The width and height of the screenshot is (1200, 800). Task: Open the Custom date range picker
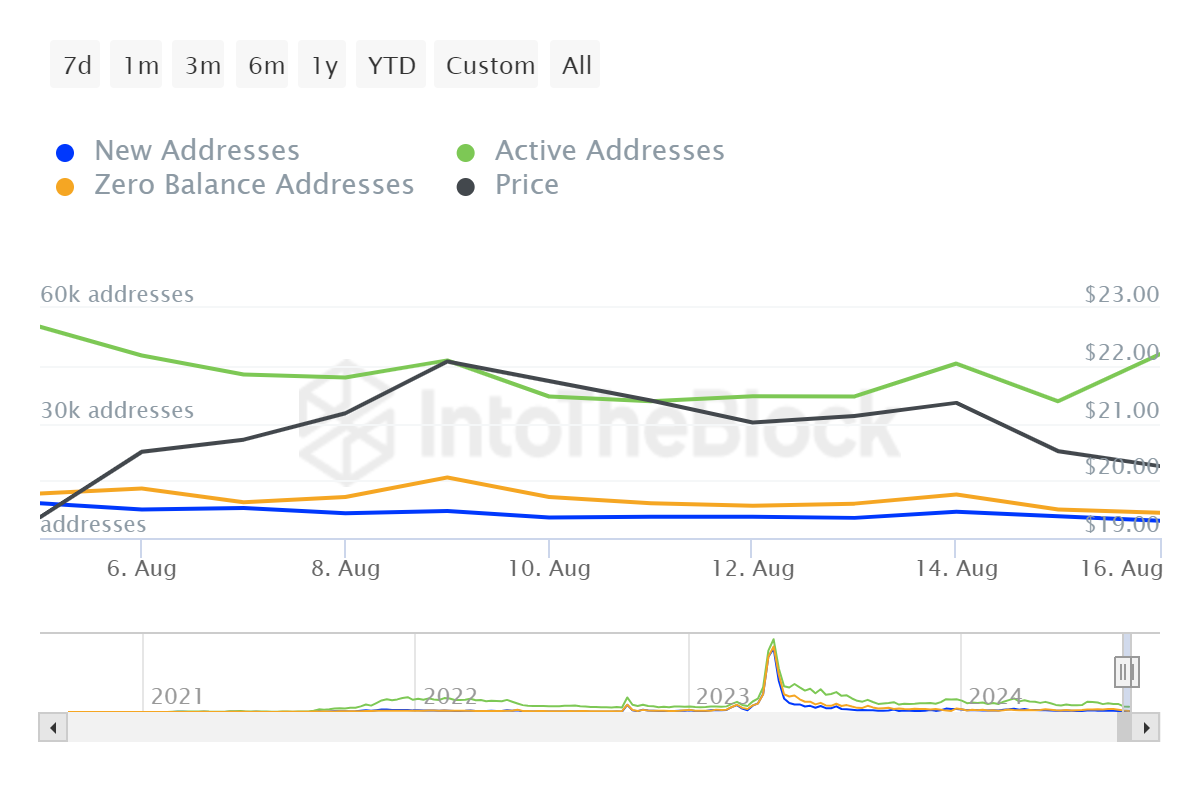tap(489, 65)
